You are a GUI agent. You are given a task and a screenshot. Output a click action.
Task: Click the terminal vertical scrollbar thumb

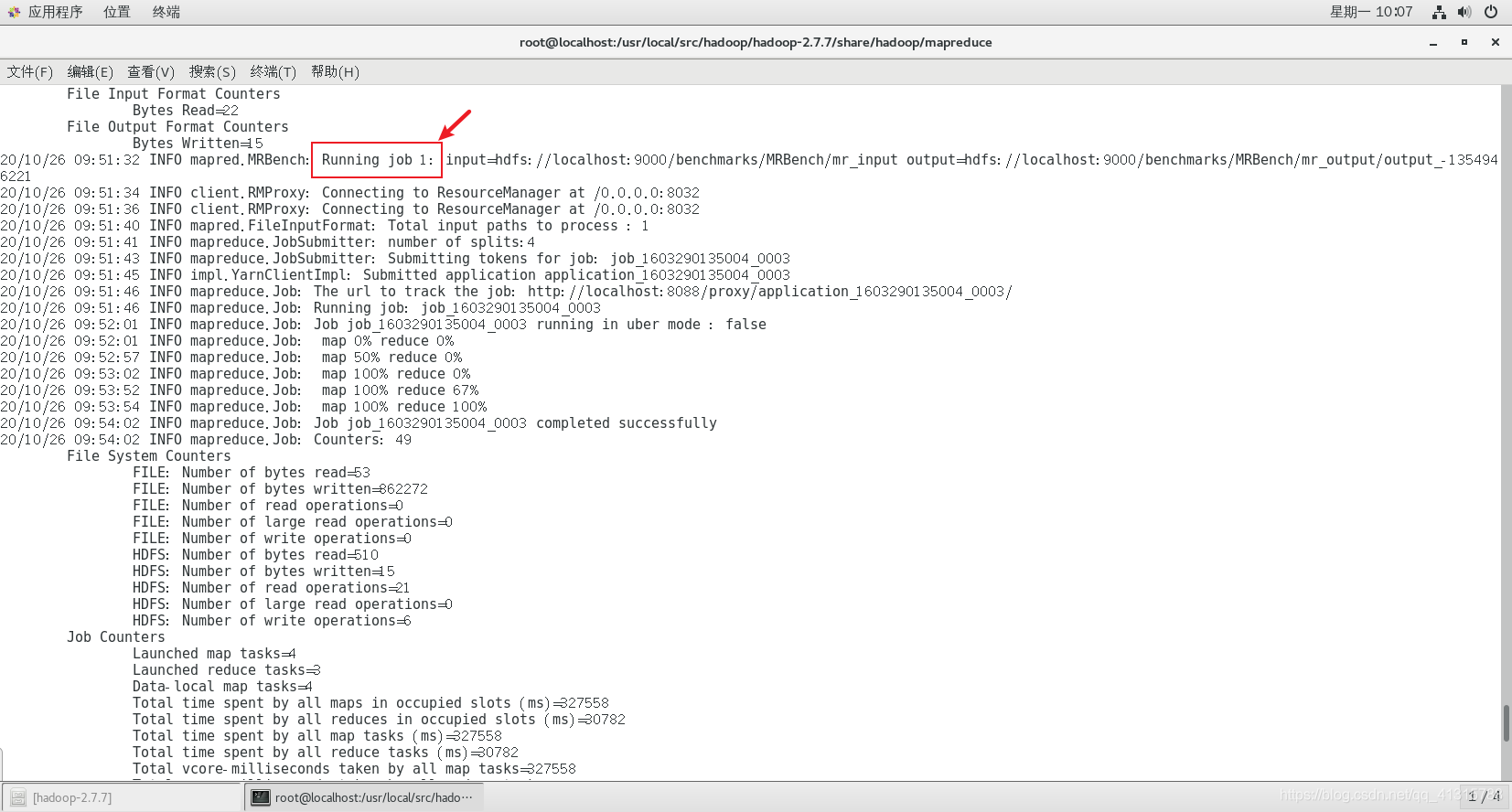tap(1506, 723)
